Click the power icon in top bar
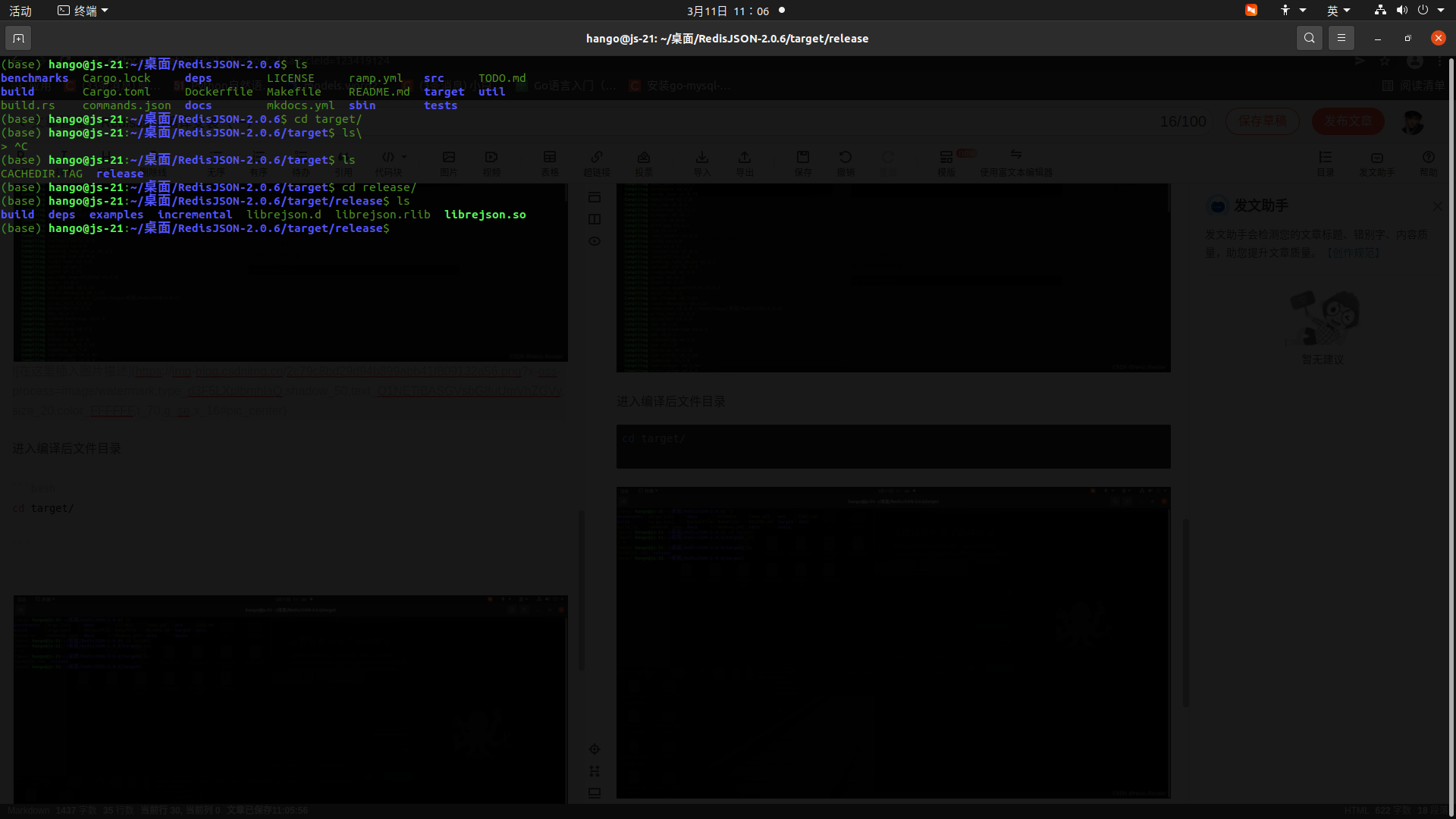 (x=1423, y=11)
